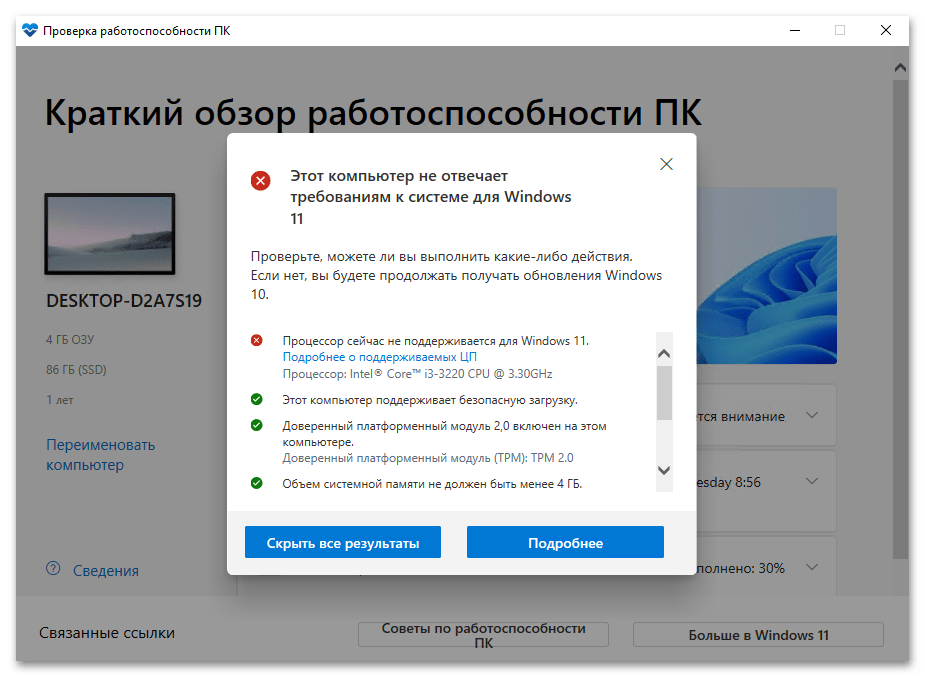The width and height of the screenshot is (925, 677).
Task: Click the '4 ГБ ОЗУ' memory text
Action: point(70,340)
